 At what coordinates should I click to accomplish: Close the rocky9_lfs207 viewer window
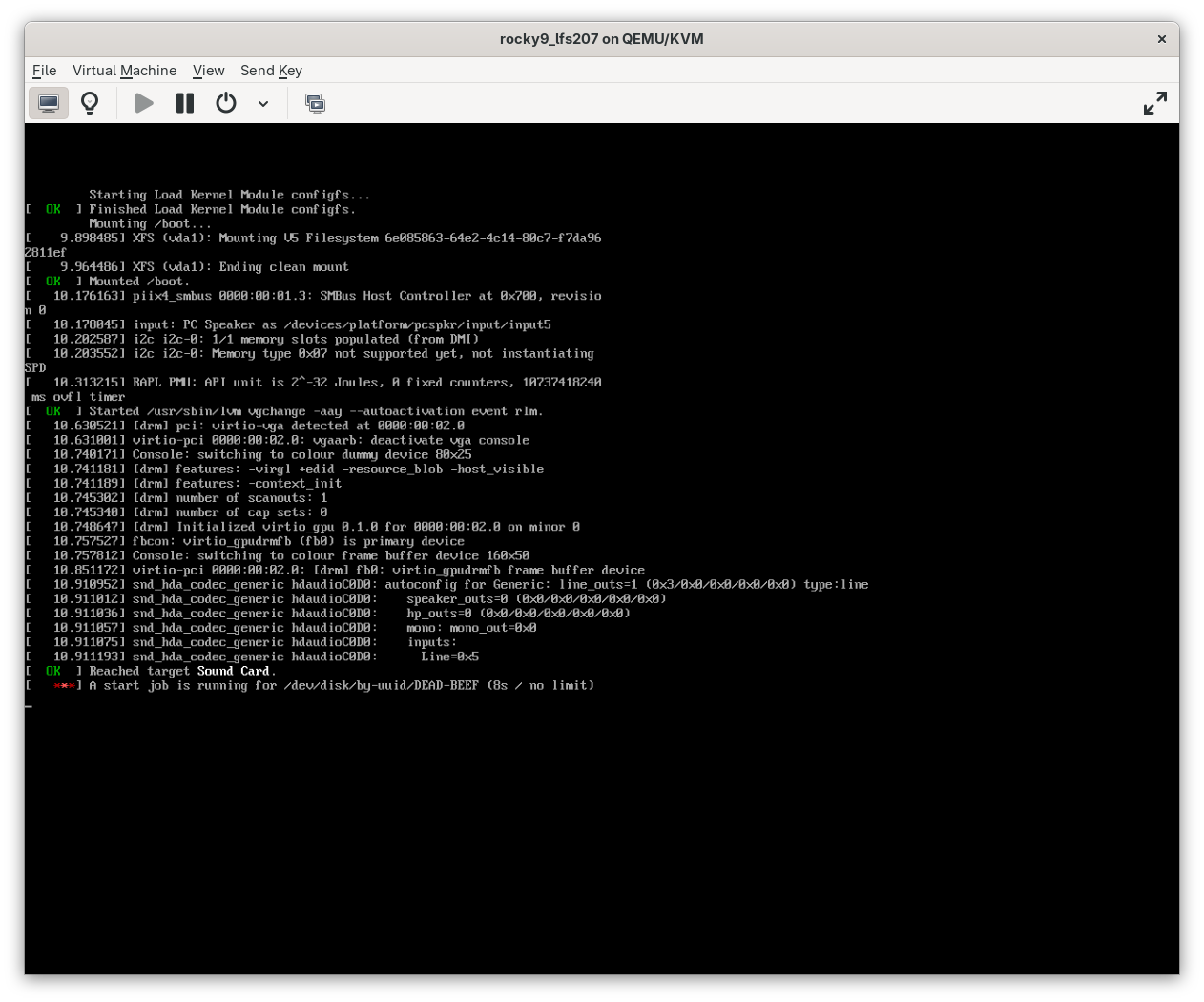click(x=1161, y=38)
